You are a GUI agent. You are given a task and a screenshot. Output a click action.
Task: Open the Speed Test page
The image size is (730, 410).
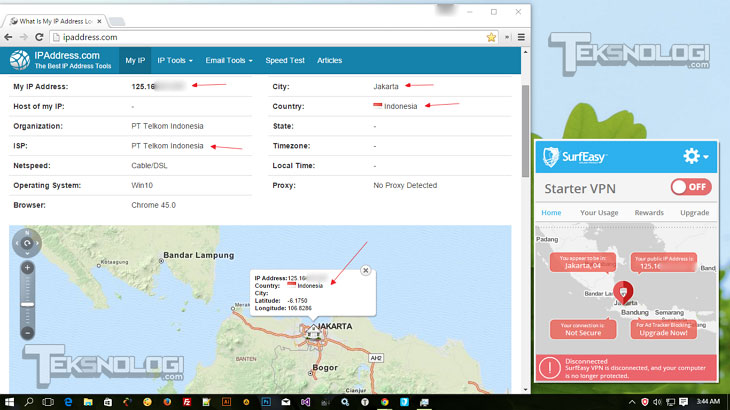click(285, 60)
